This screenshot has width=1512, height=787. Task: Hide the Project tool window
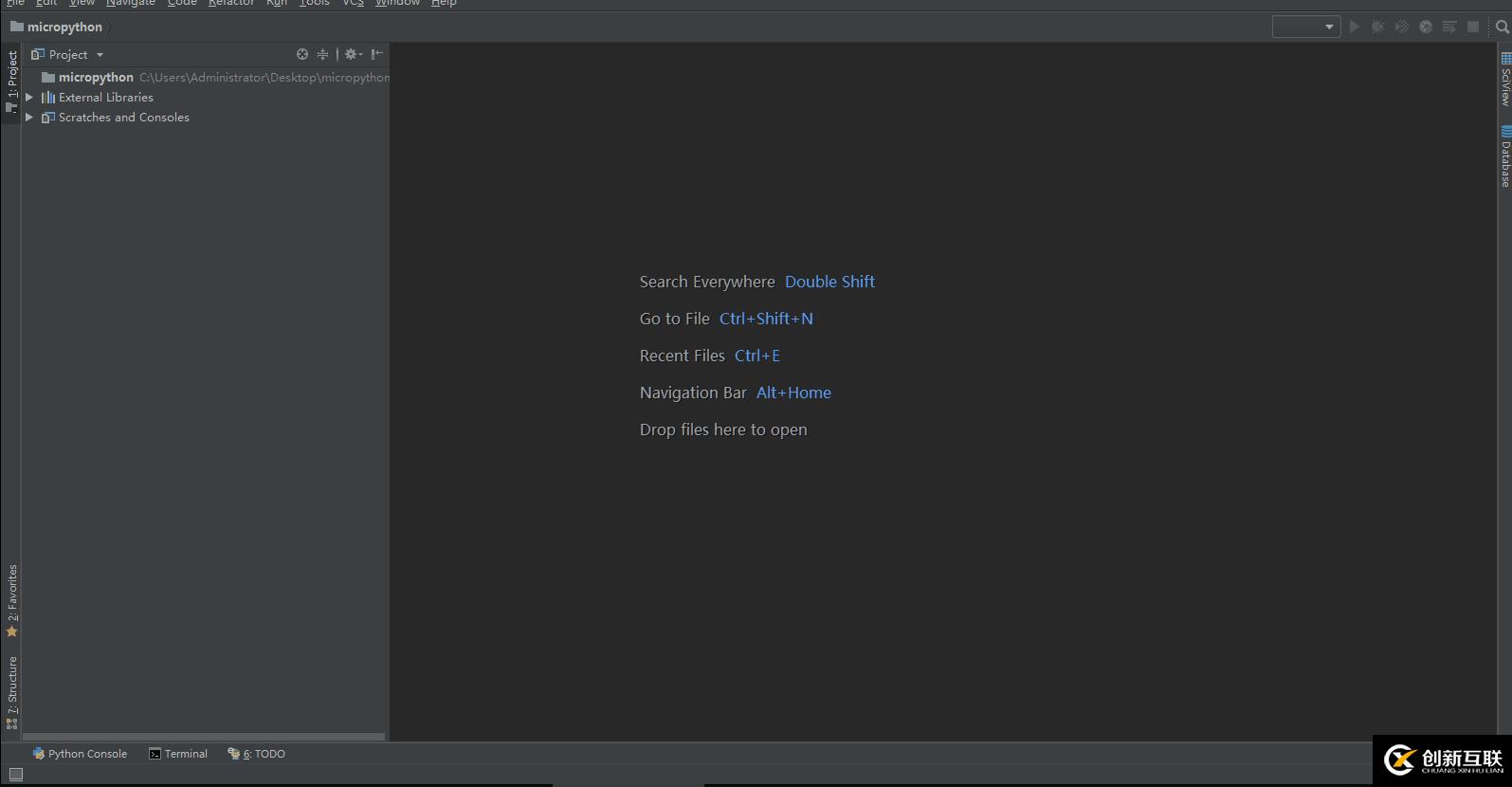tap(377, 54)
